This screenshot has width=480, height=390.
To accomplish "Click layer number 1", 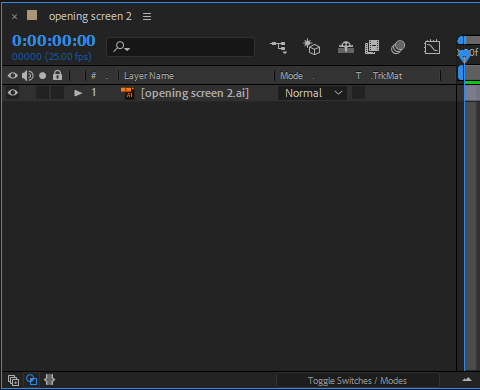I will [x=94, y=92].
